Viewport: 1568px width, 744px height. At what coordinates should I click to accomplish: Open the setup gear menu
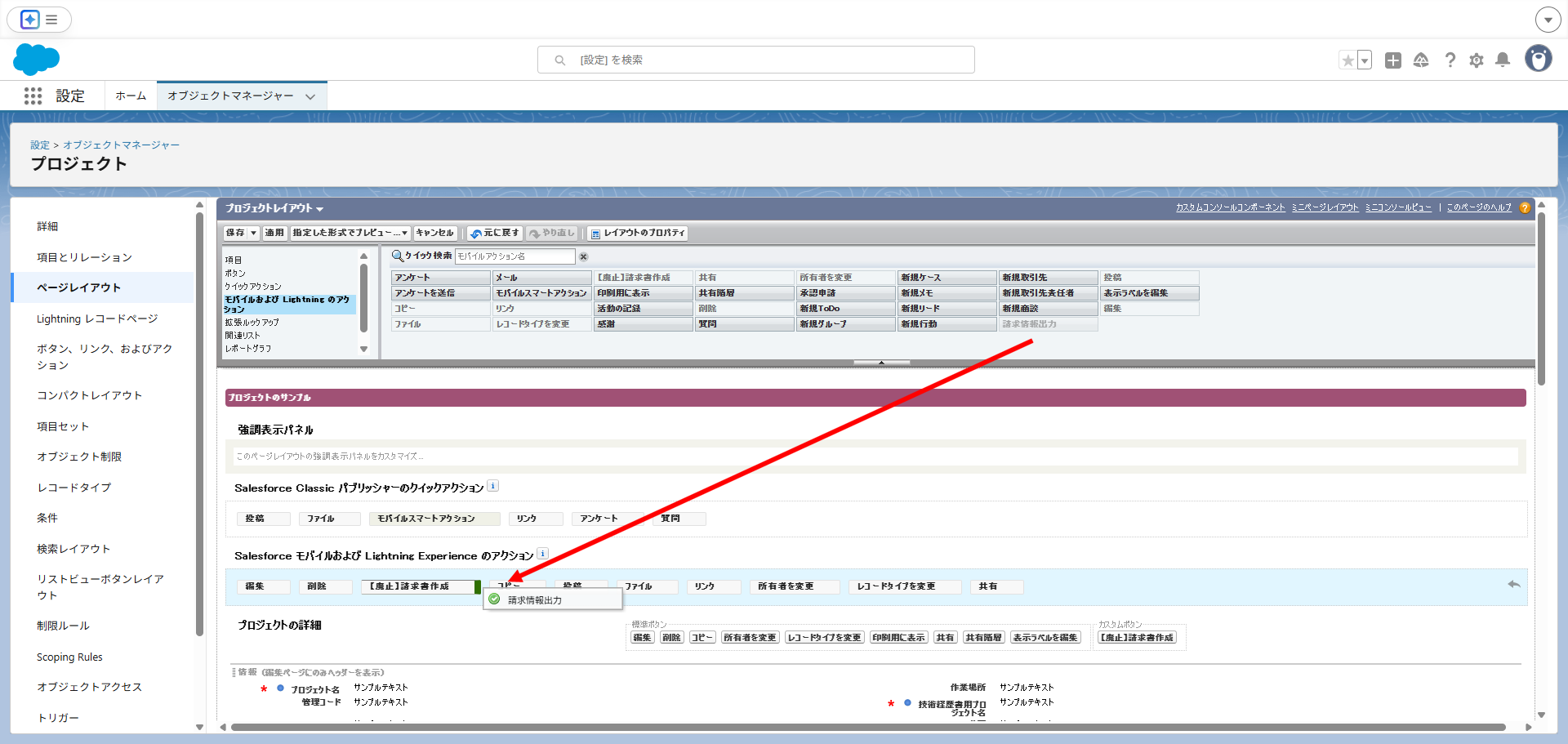click(1477, 60)
